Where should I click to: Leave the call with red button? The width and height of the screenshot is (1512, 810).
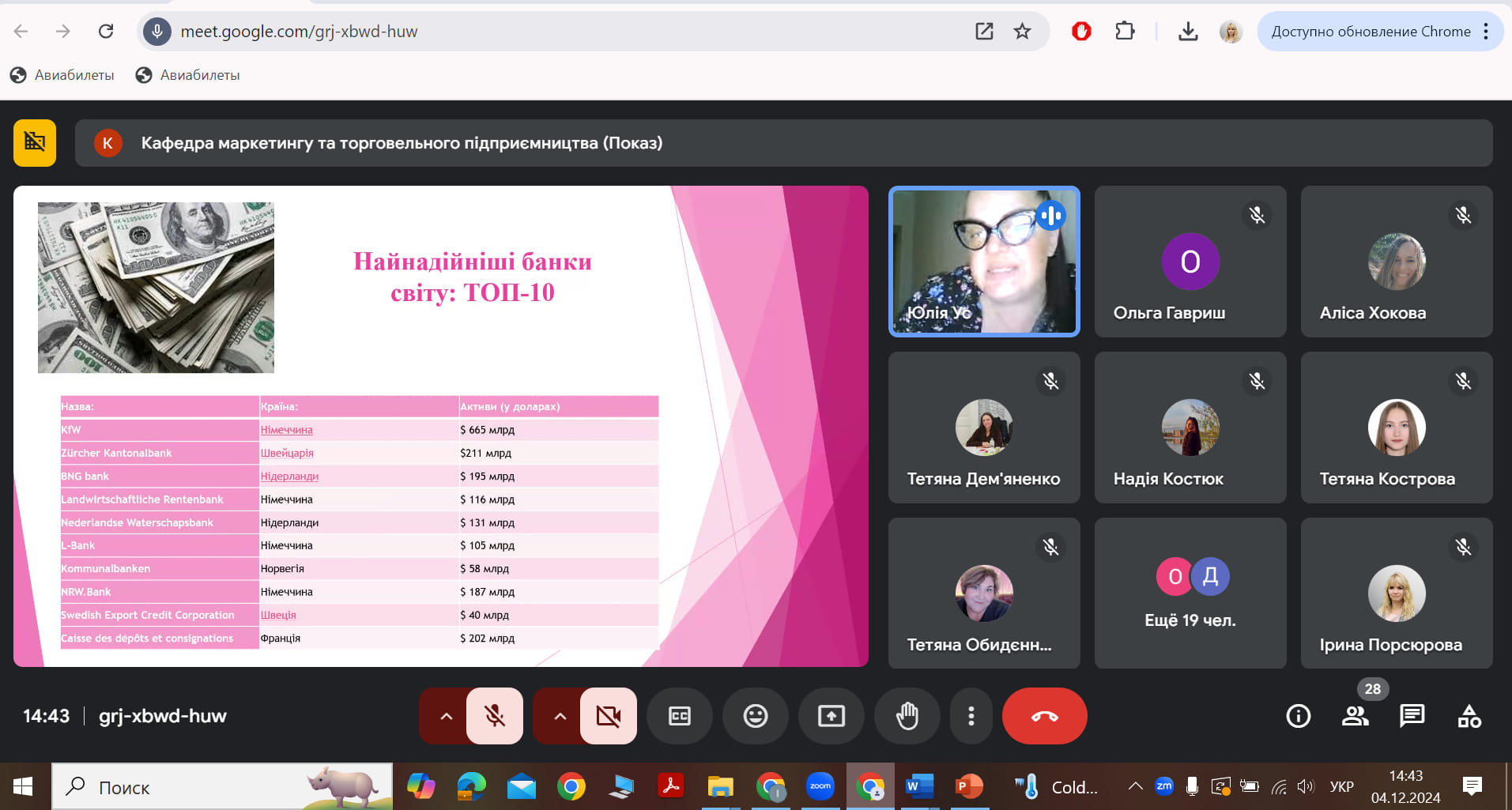1044,716
